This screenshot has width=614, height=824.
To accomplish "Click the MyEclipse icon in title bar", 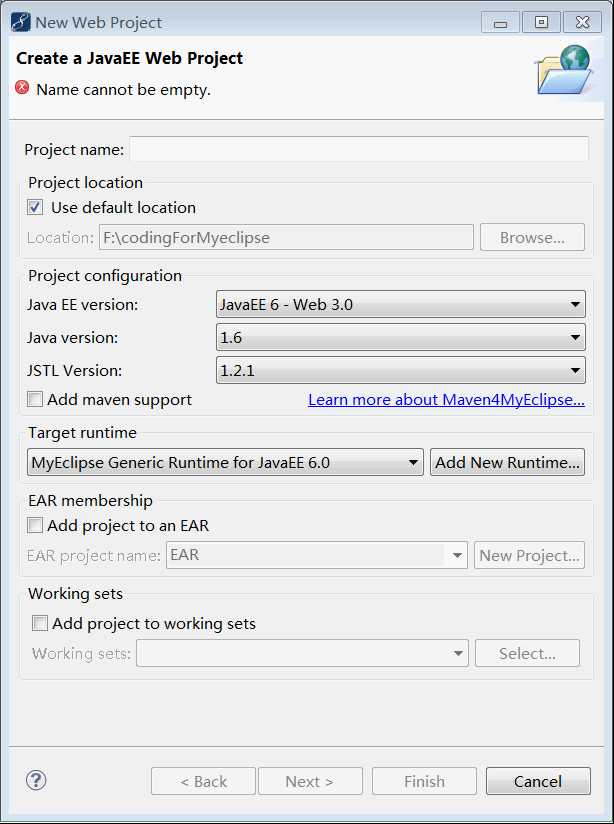I will point(21,23).
